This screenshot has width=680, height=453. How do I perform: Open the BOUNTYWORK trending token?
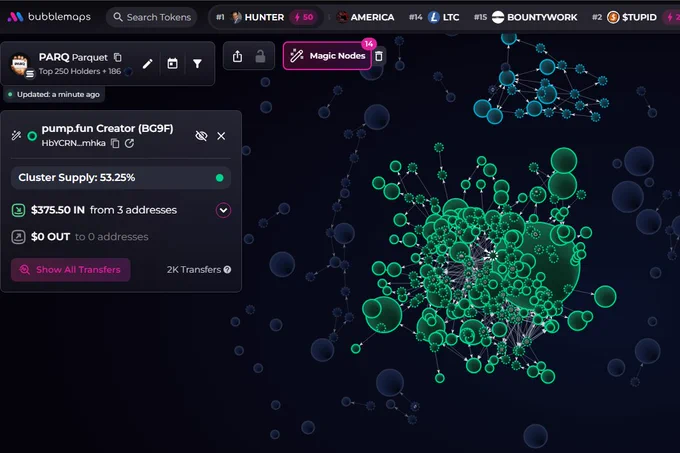click(x=526, y=17)
